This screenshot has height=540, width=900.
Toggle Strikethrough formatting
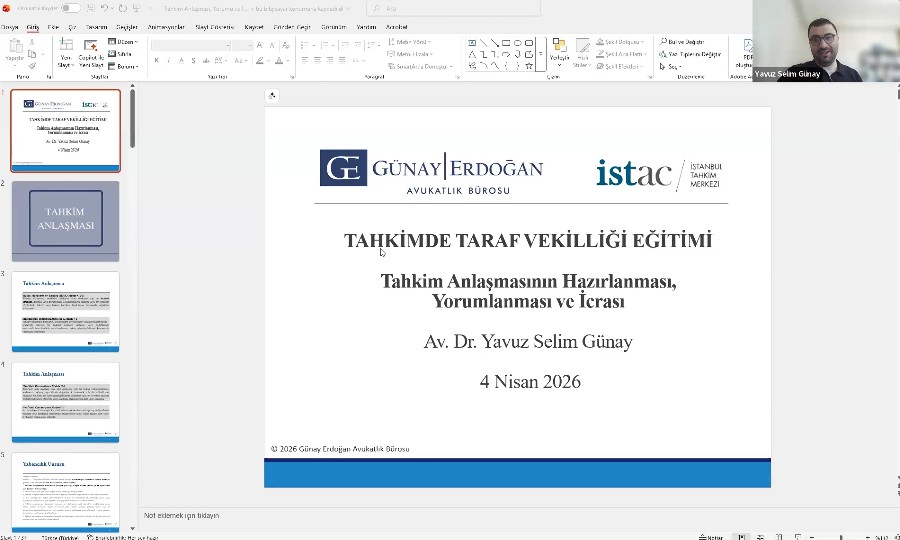point(205,60)
